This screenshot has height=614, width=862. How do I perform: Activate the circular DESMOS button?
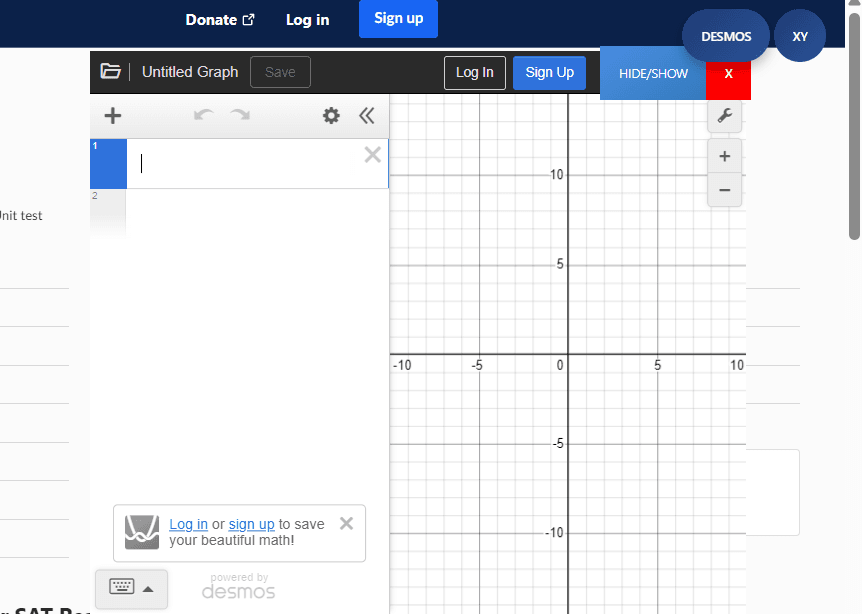click(725, 36)
